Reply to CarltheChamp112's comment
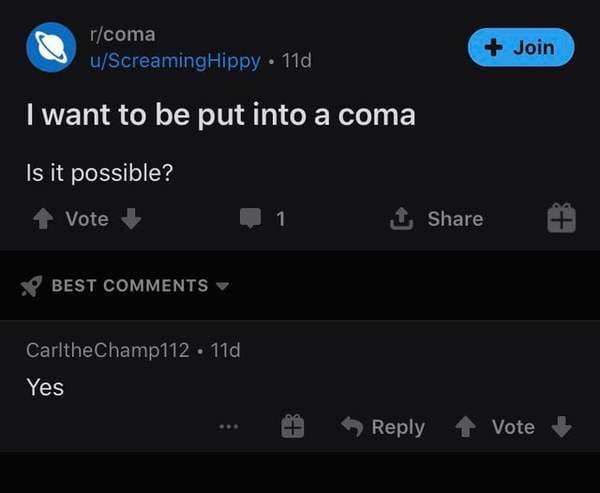Screen dimensions: 600x493 click(383, 426)
